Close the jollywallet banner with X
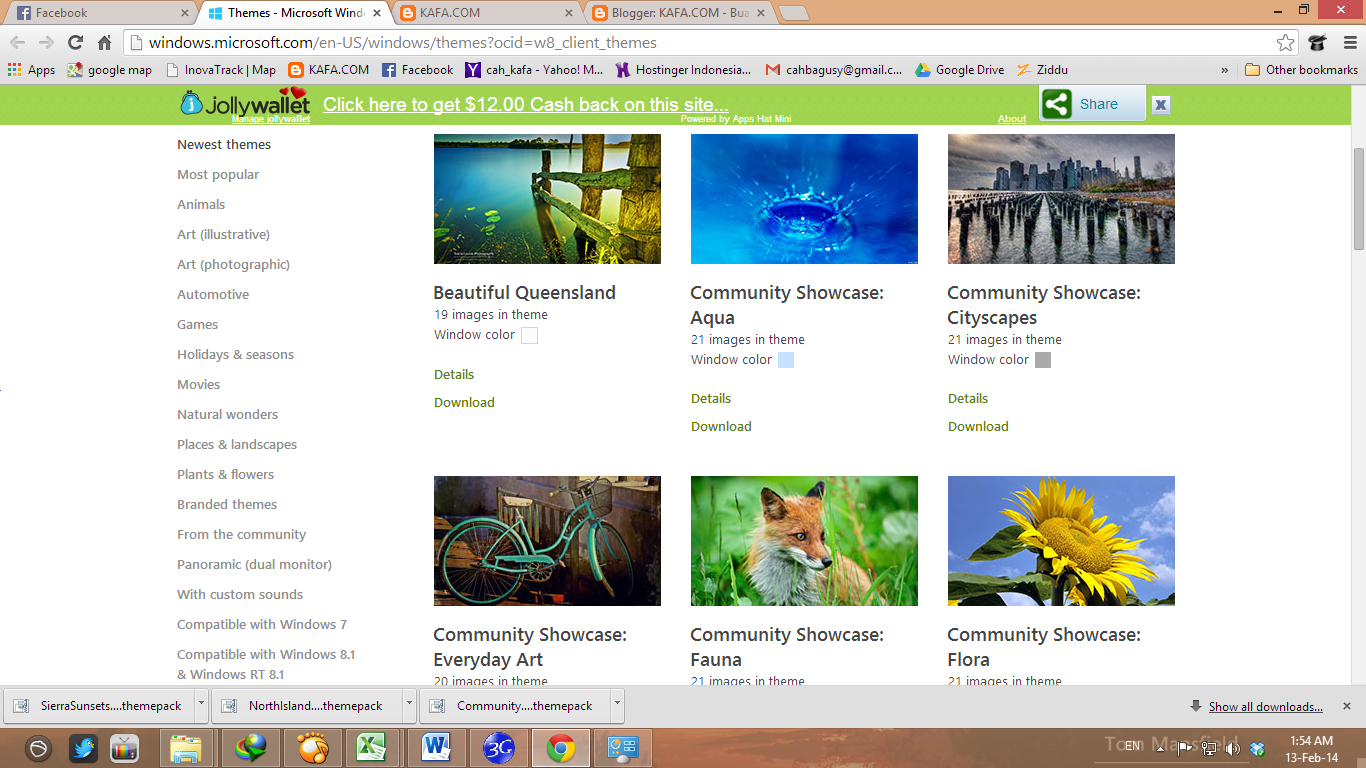 point(1160,105)
